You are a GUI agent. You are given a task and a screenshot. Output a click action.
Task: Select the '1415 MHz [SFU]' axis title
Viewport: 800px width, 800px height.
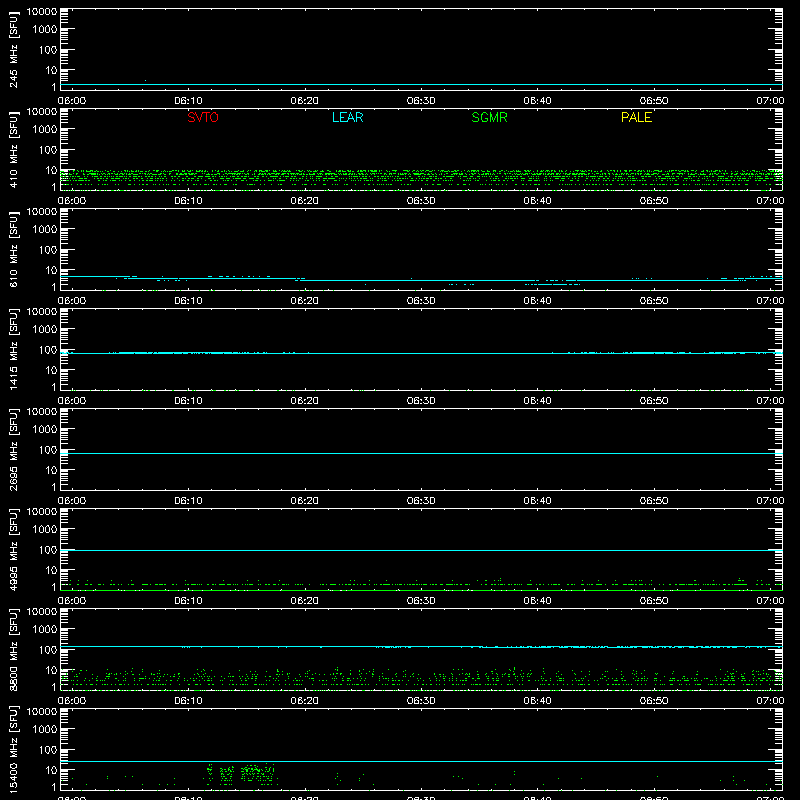[x=14, y=349]
